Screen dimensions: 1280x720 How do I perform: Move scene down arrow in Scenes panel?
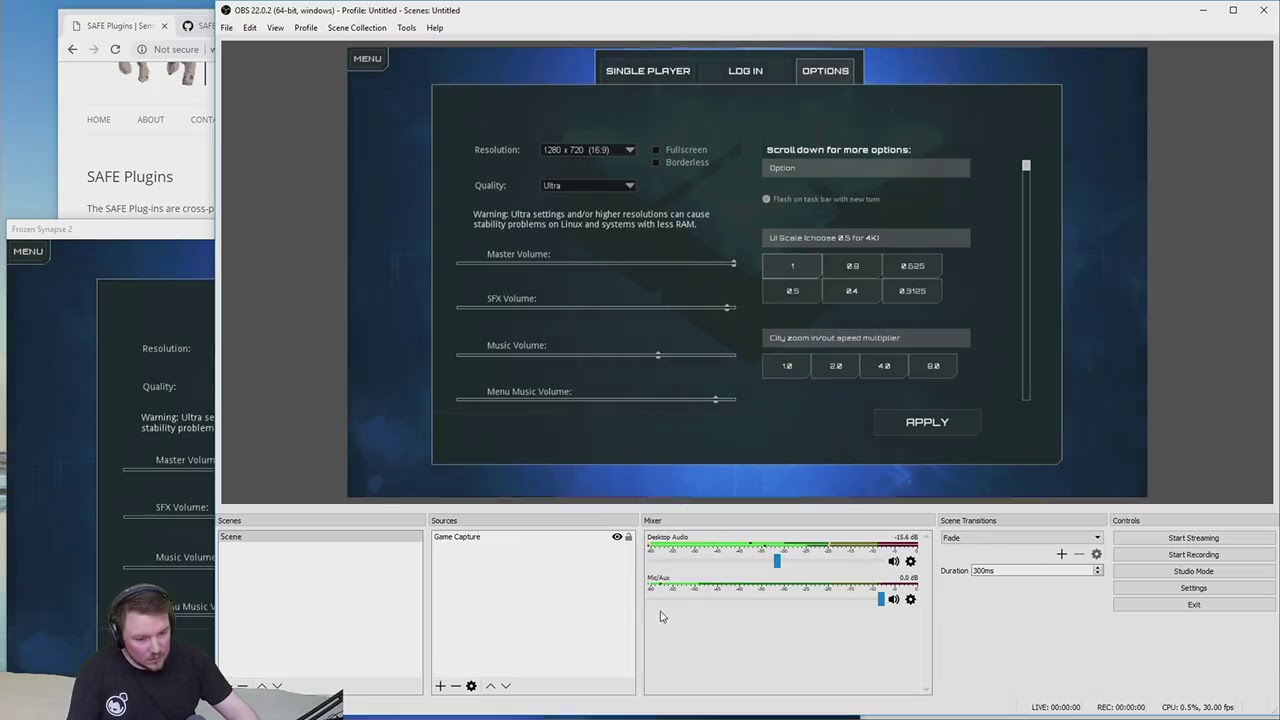(x=277, y=686)
